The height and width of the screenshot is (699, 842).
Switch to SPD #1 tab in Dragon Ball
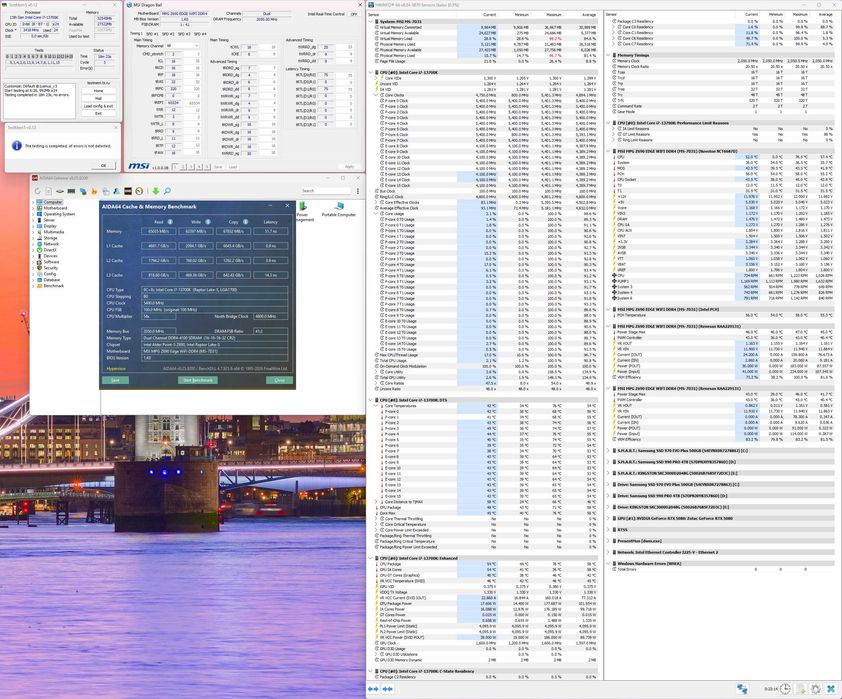[x=153, y=34]
